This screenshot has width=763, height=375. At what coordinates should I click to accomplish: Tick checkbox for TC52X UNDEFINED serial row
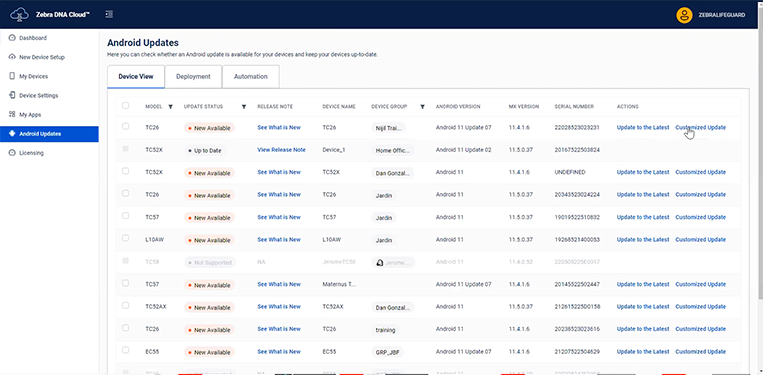(126, 171)
